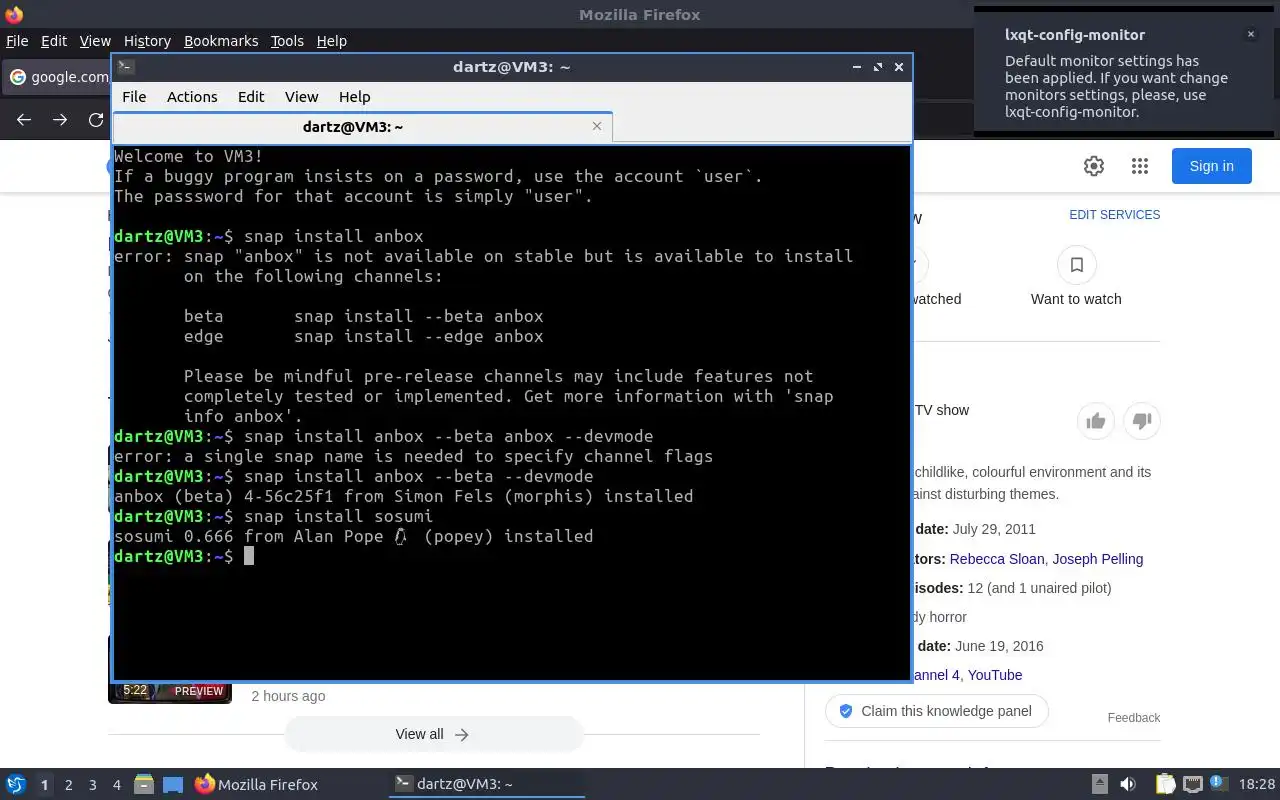Open the terminal Edit menu
The width and height of the screenshot is (1280, 800).
[x=251, y=97]
